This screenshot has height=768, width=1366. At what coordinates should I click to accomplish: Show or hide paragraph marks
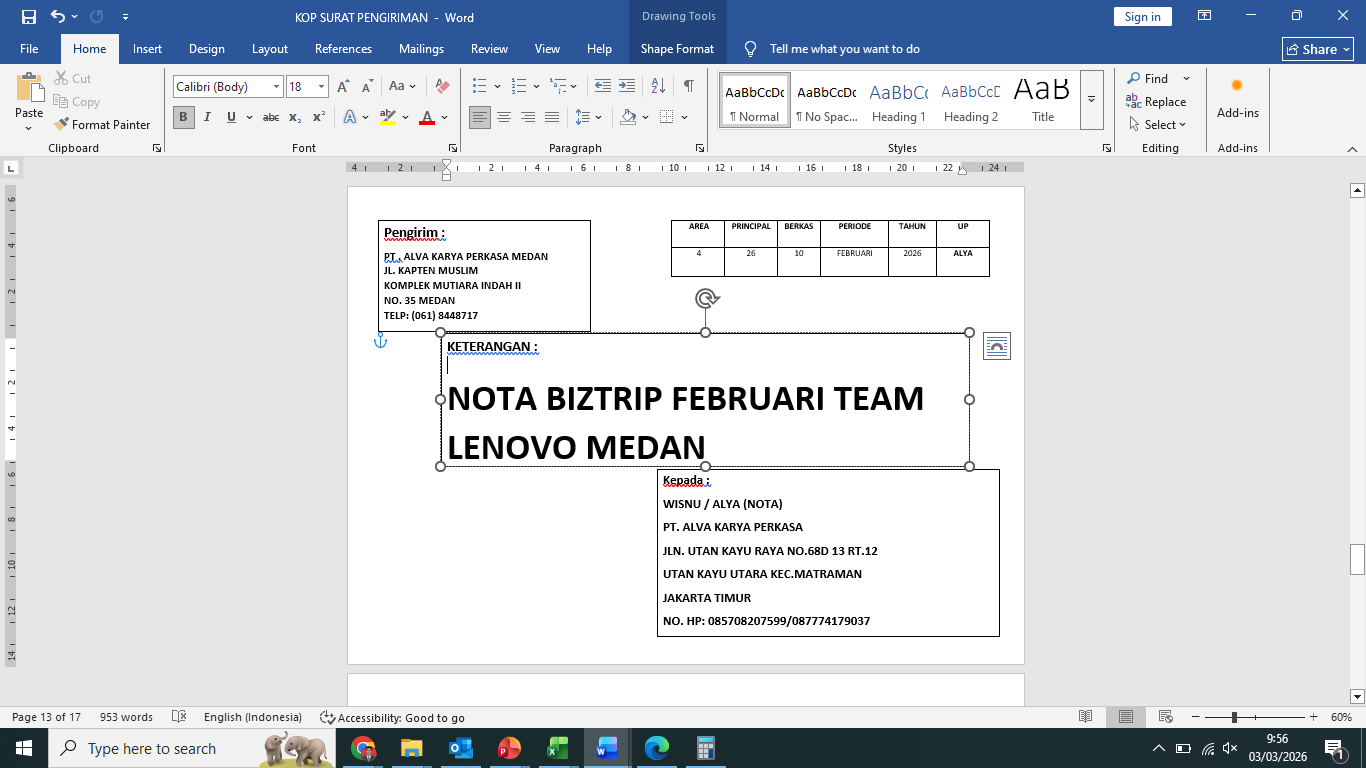click(691, 87)
